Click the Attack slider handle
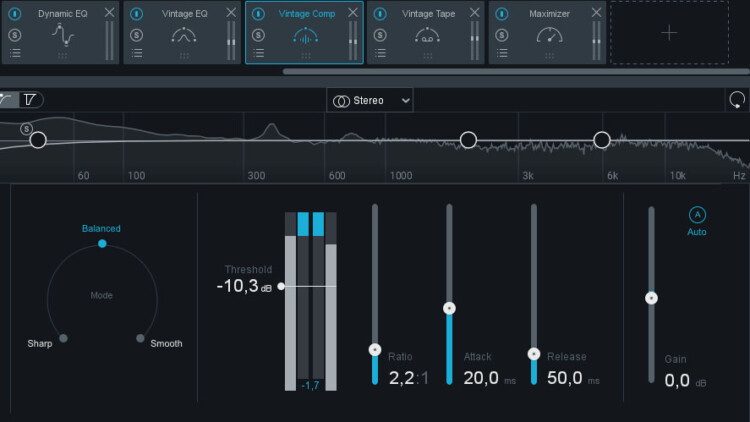Viewport: 750px width, 422px height. [449, 308]
